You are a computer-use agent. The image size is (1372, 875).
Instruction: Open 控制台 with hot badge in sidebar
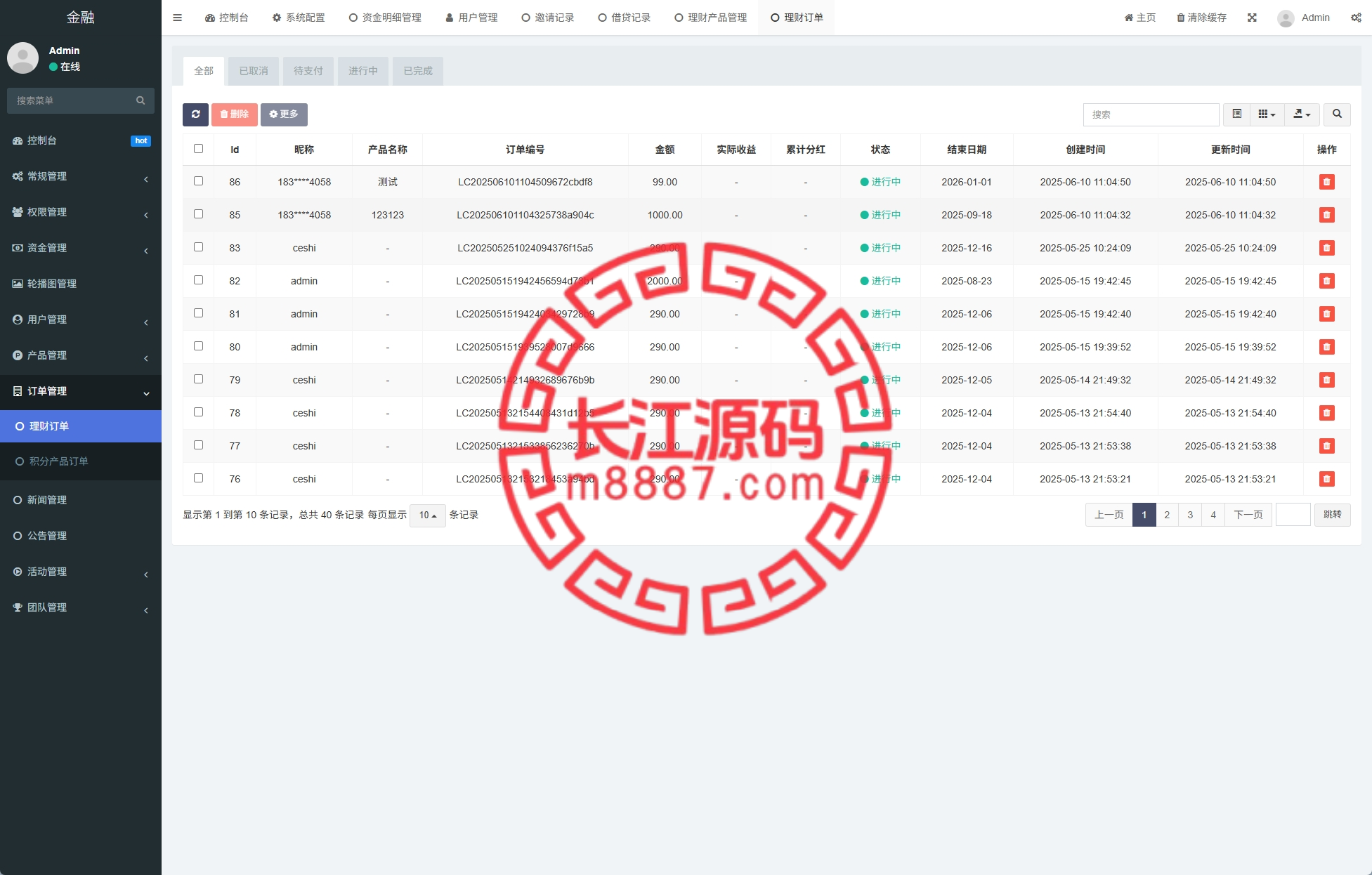point(81,140)
